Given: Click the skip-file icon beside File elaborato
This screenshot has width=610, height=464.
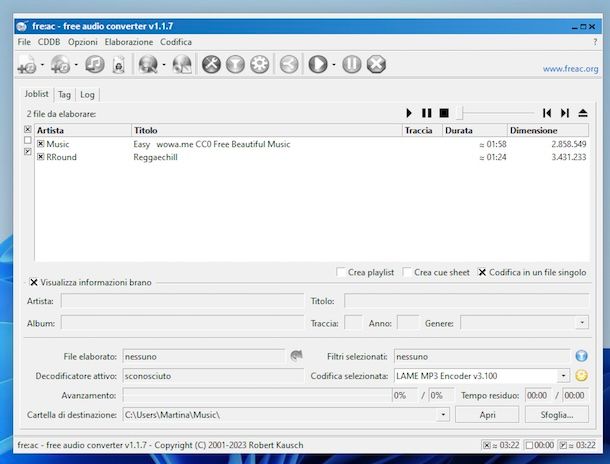Looking at the screenshot, I should [x=296, y=355].
